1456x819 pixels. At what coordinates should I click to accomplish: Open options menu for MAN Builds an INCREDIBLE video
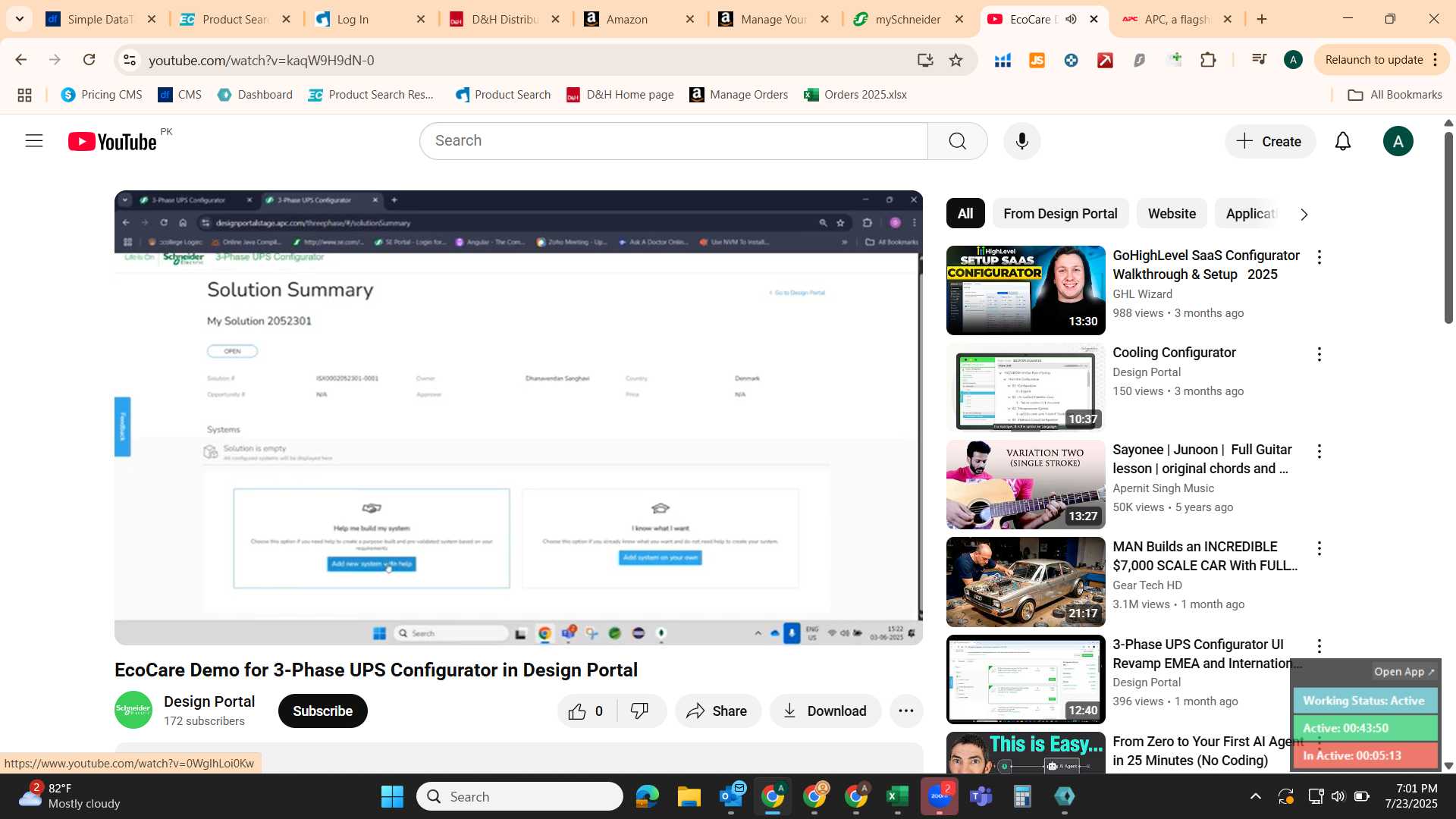(1319, 549)
